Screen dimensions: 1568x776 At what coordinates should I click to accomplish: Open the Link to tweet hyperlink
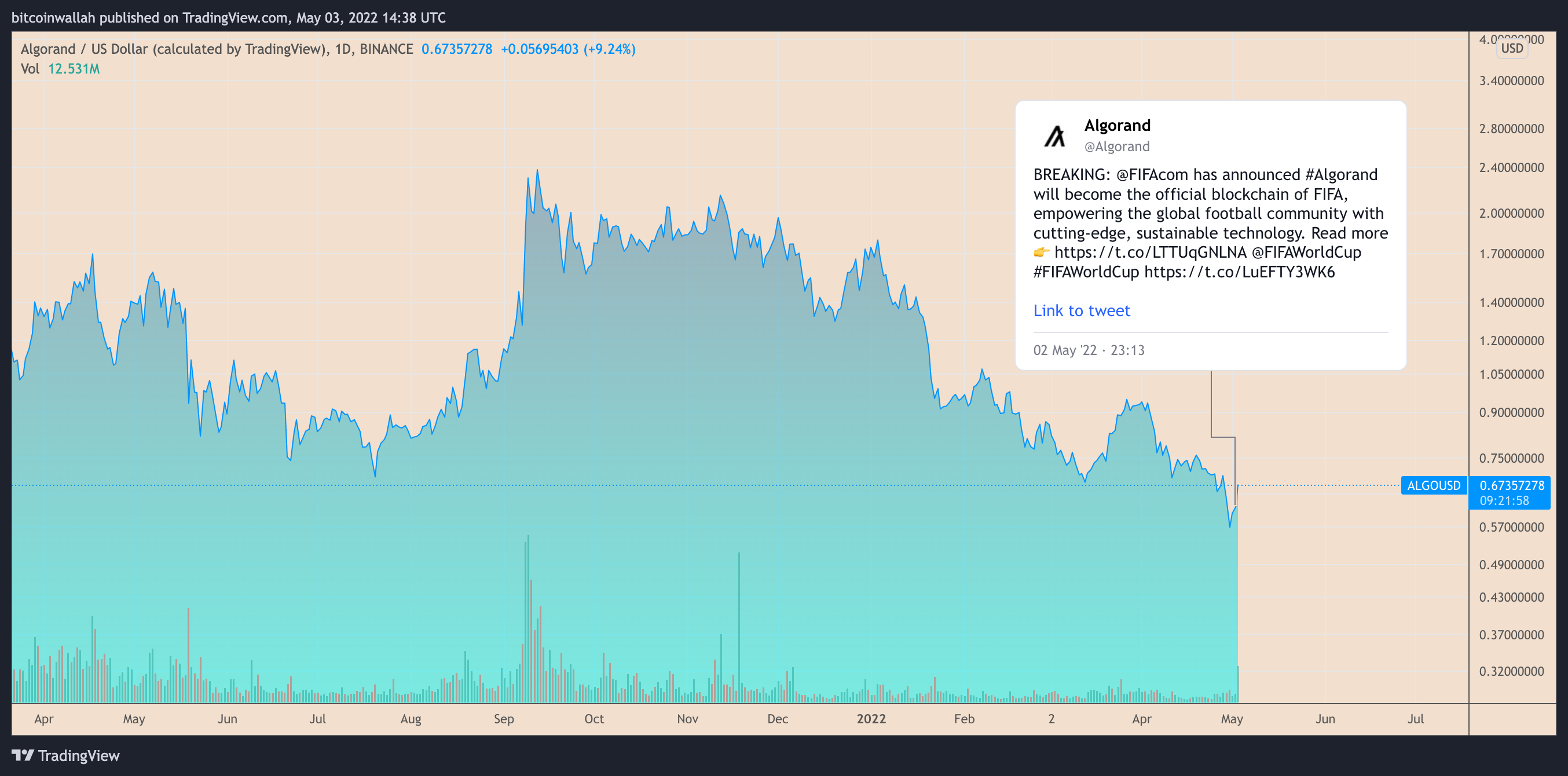coord(1081,310)
